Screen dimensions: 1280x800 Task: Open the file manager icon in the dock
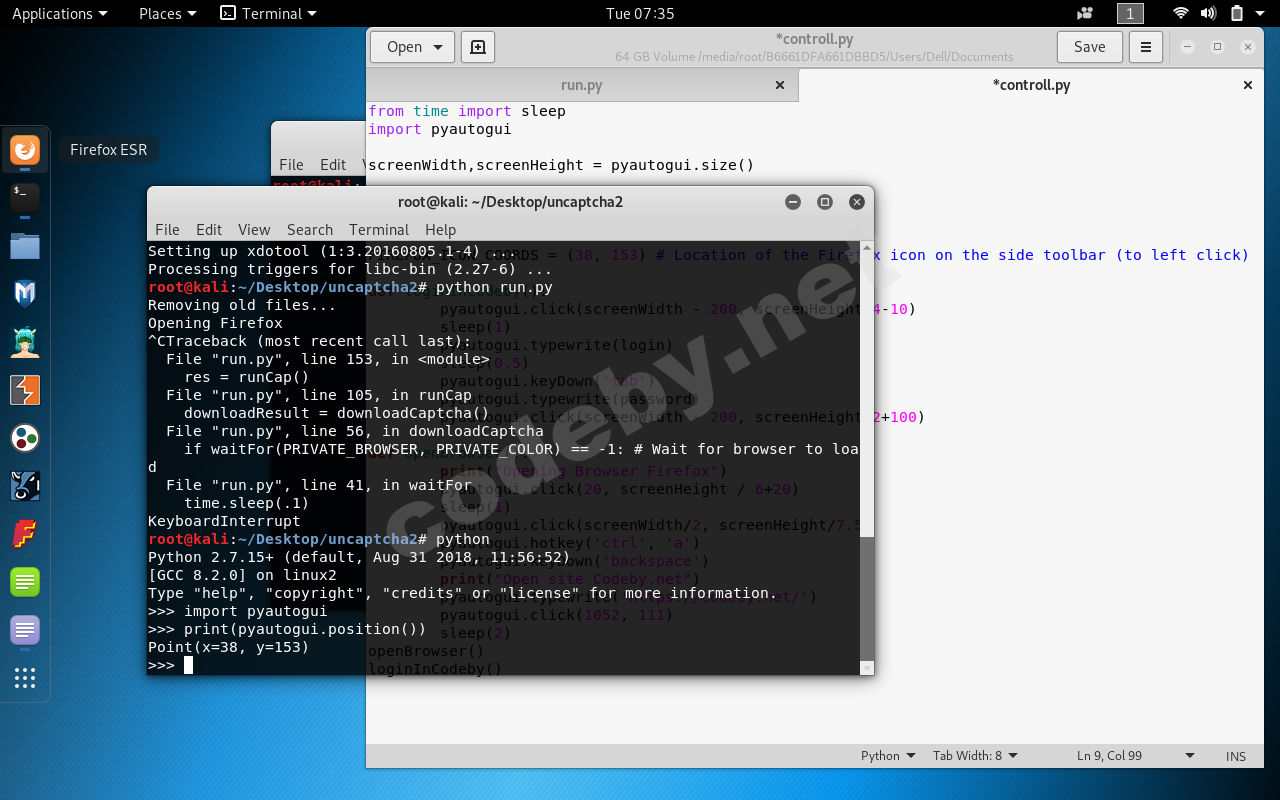coord(24,244)
